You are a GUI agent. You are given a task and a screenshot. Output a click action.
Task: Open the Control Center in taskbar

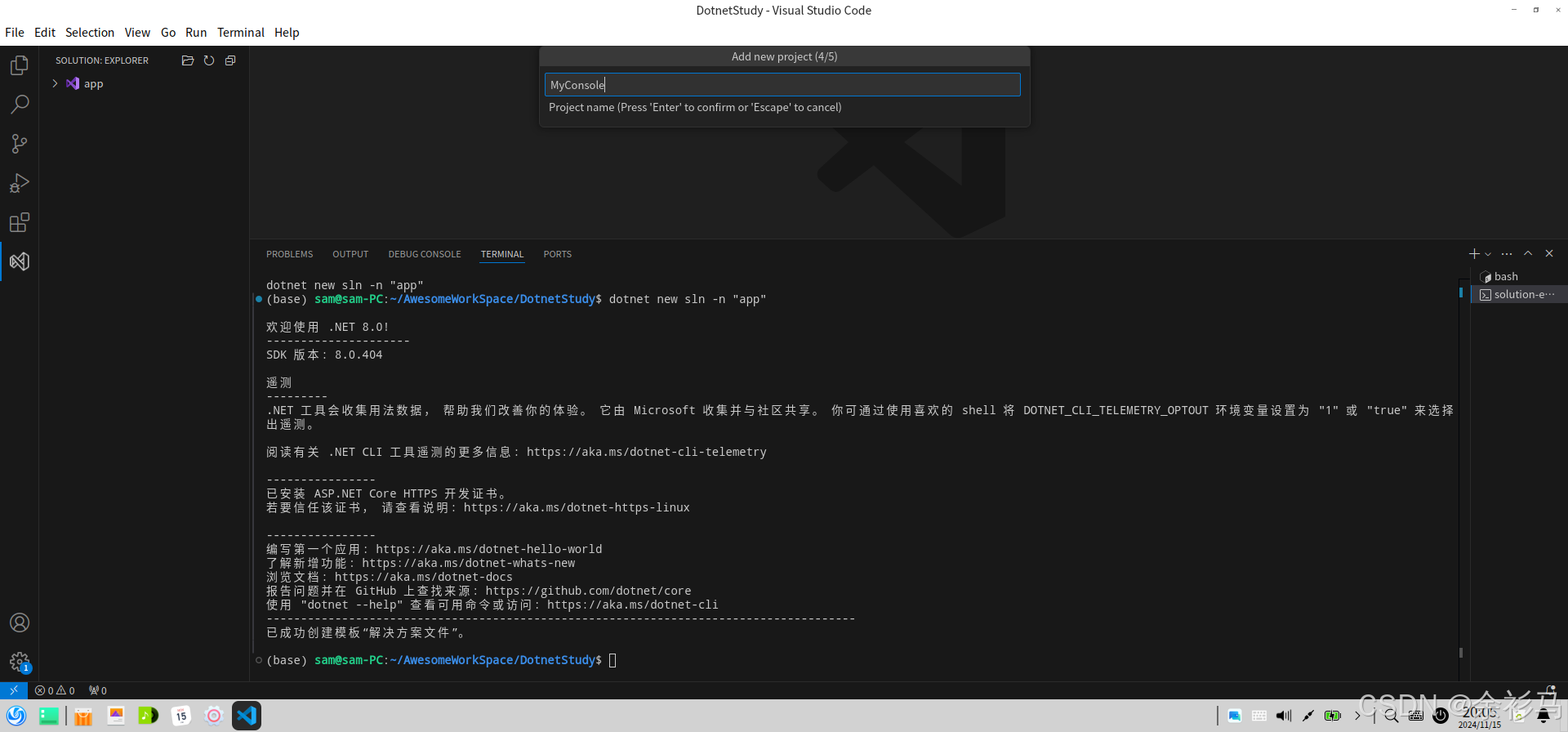click(214, 716)
